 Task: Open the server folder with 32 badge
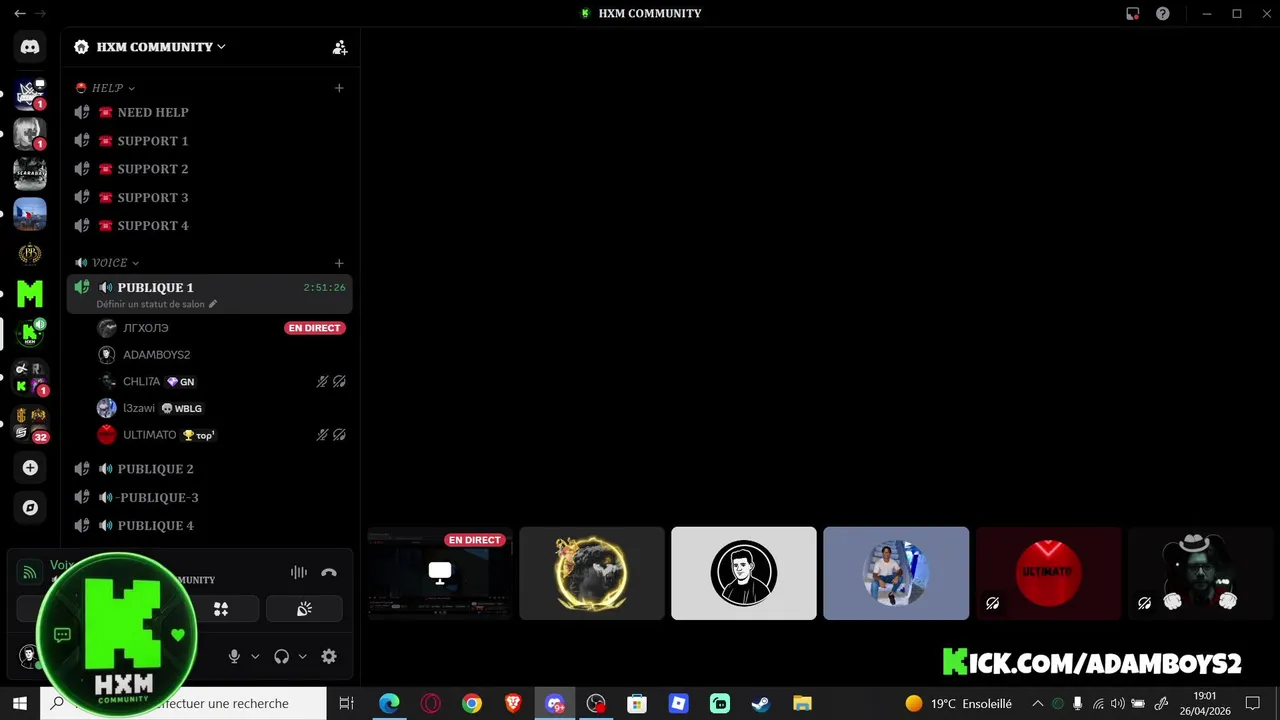click(30, 425)
